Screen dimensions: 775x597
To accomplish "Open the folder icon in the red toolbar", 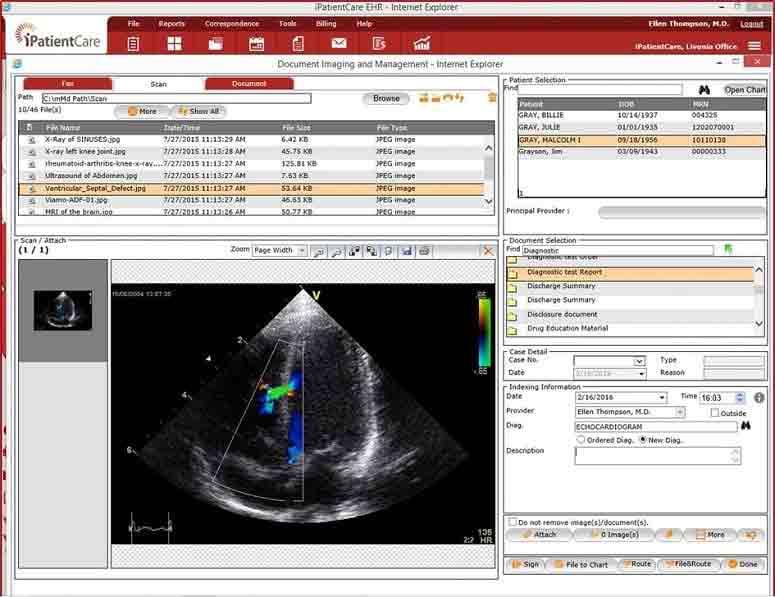I will (215, 44).
